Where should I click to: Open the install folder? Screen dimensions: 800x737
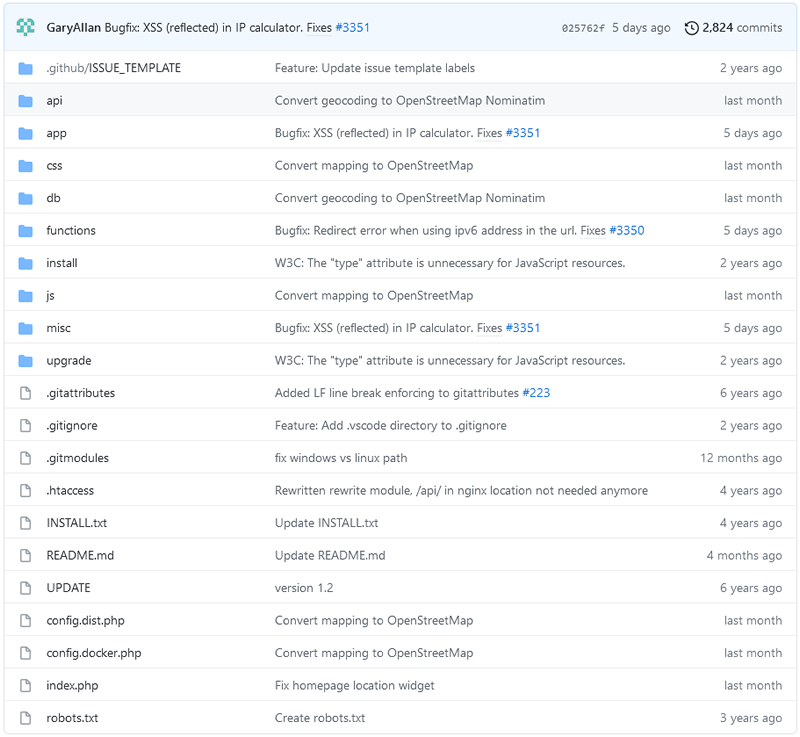click(x=62, y=263)
